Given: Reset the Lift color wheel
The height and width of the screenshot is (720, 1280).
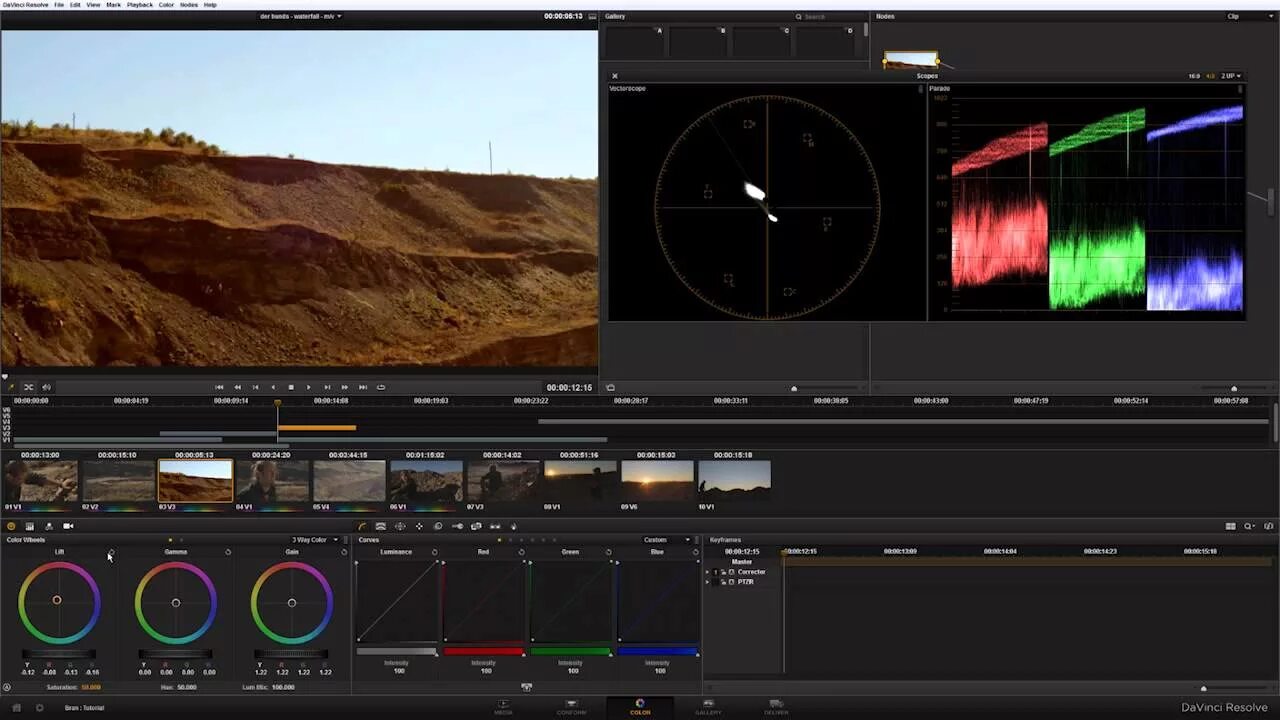Looking at the screenshot, I should pyautogui.click(x=111, y=552).
